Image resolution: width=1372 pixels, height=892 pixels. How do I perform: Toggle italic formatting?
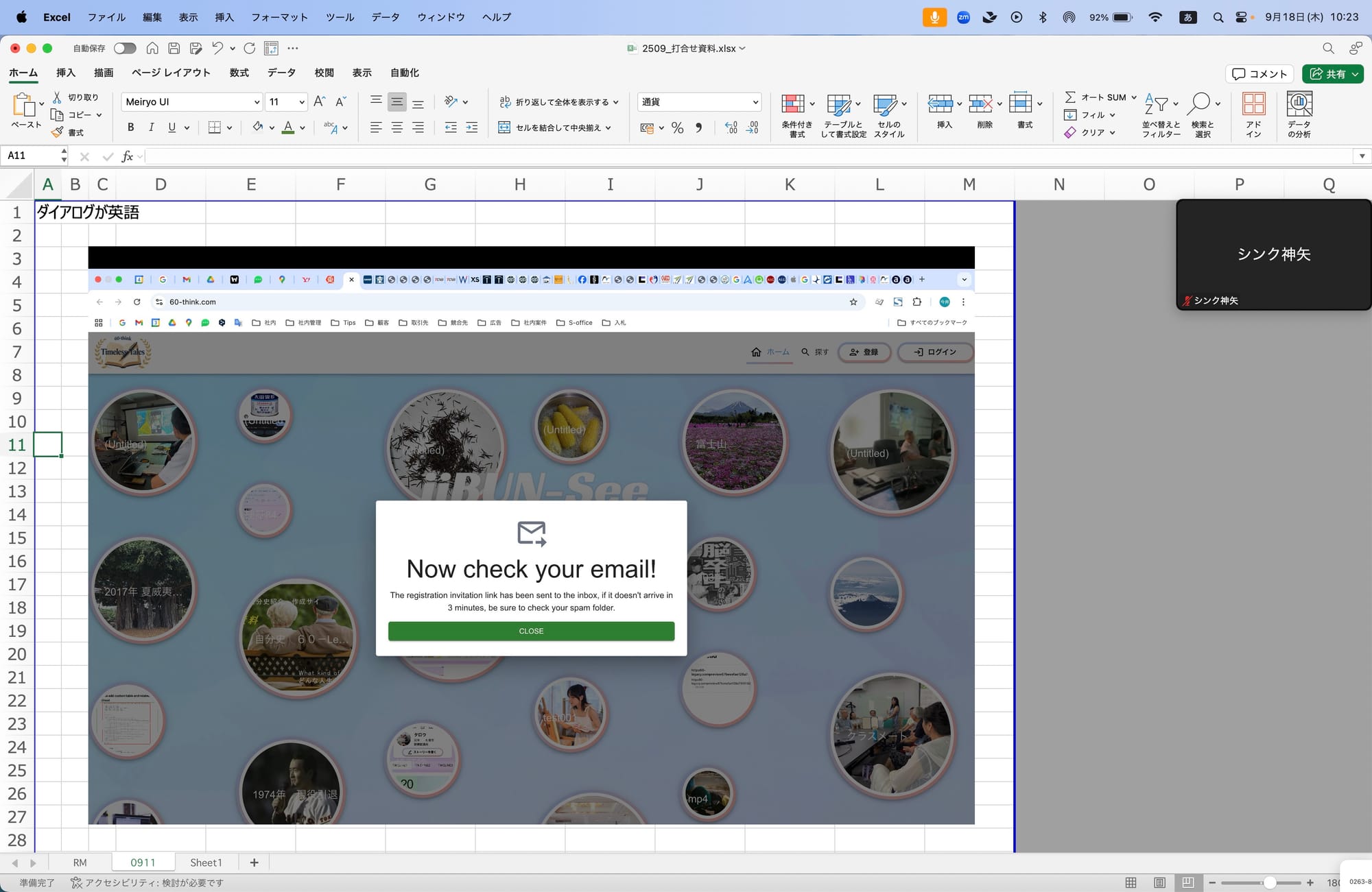point(151,128)
